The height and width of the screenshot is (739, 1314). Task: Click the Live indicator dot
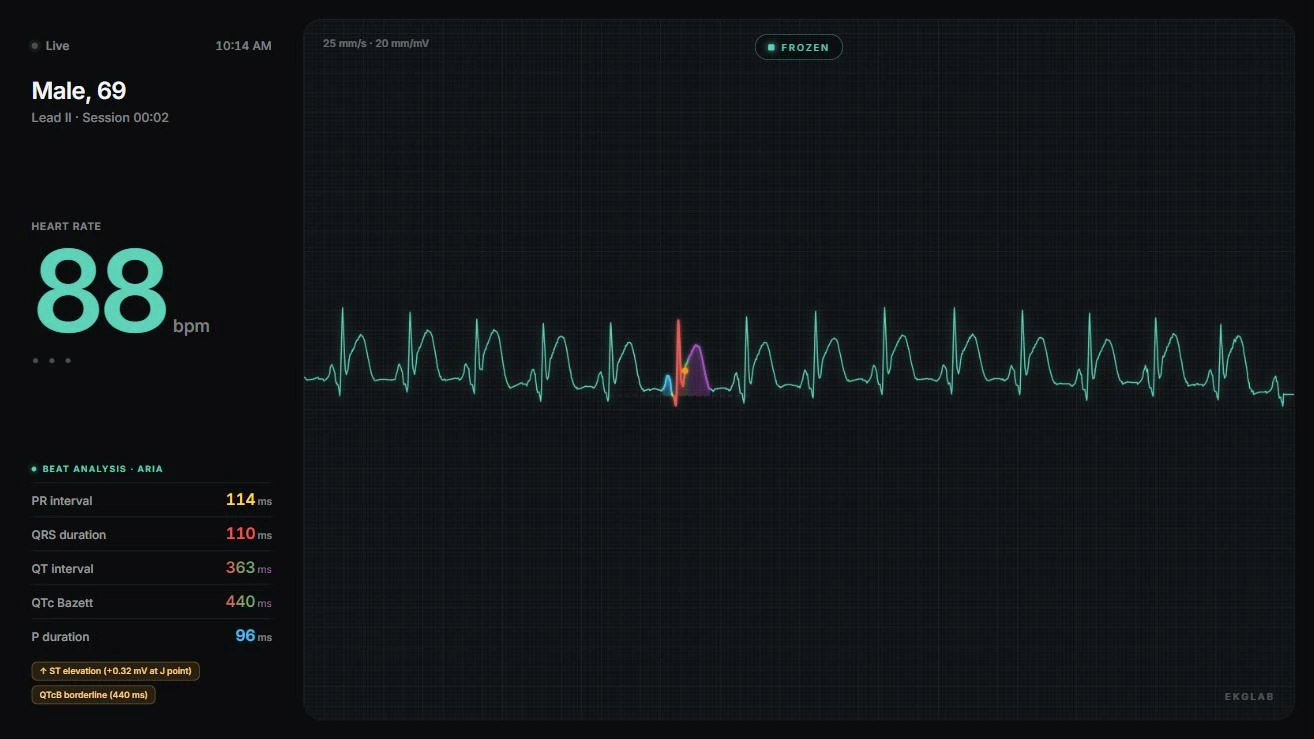[35, 46]
